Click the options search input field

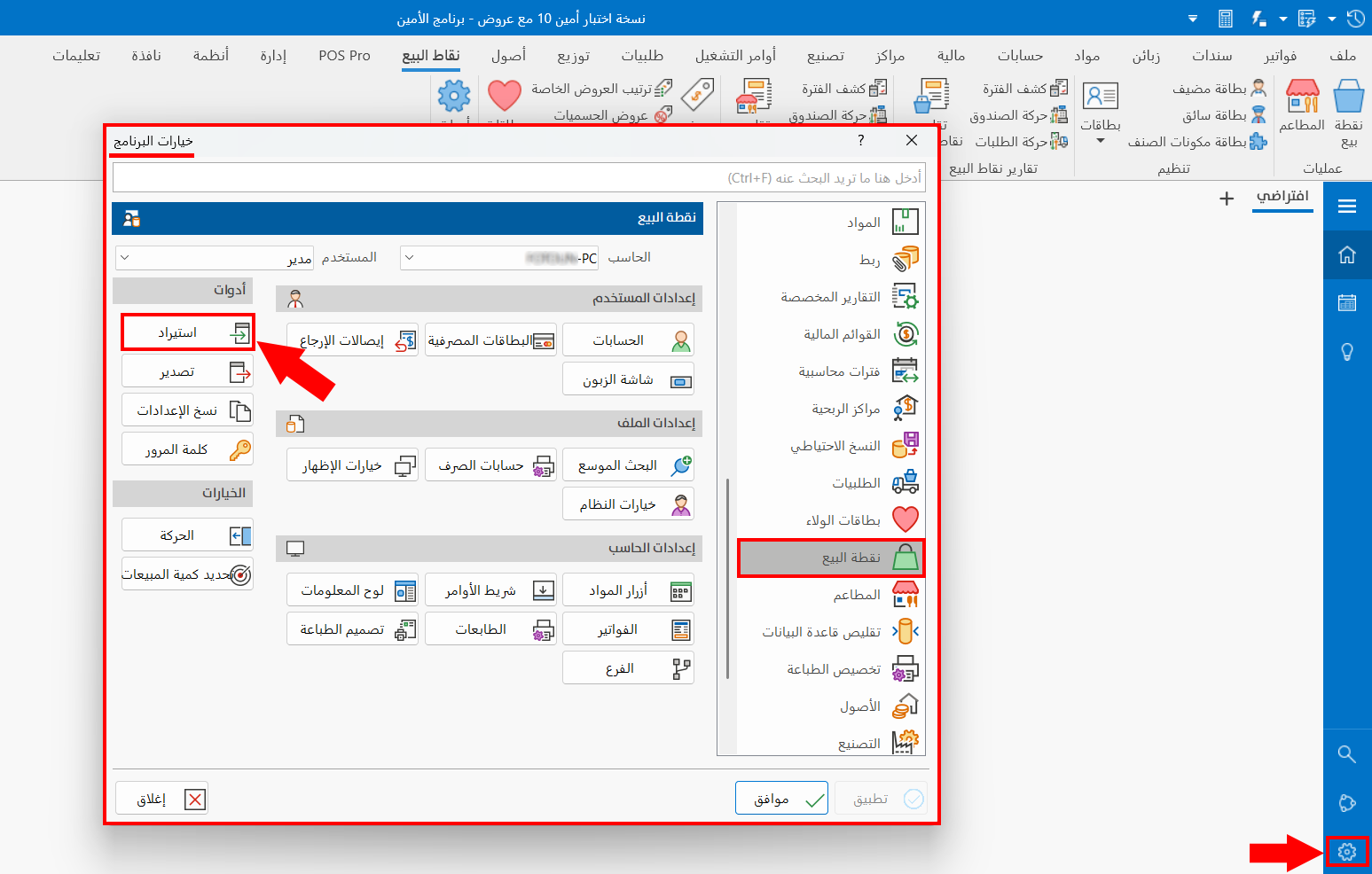[518, 178]
